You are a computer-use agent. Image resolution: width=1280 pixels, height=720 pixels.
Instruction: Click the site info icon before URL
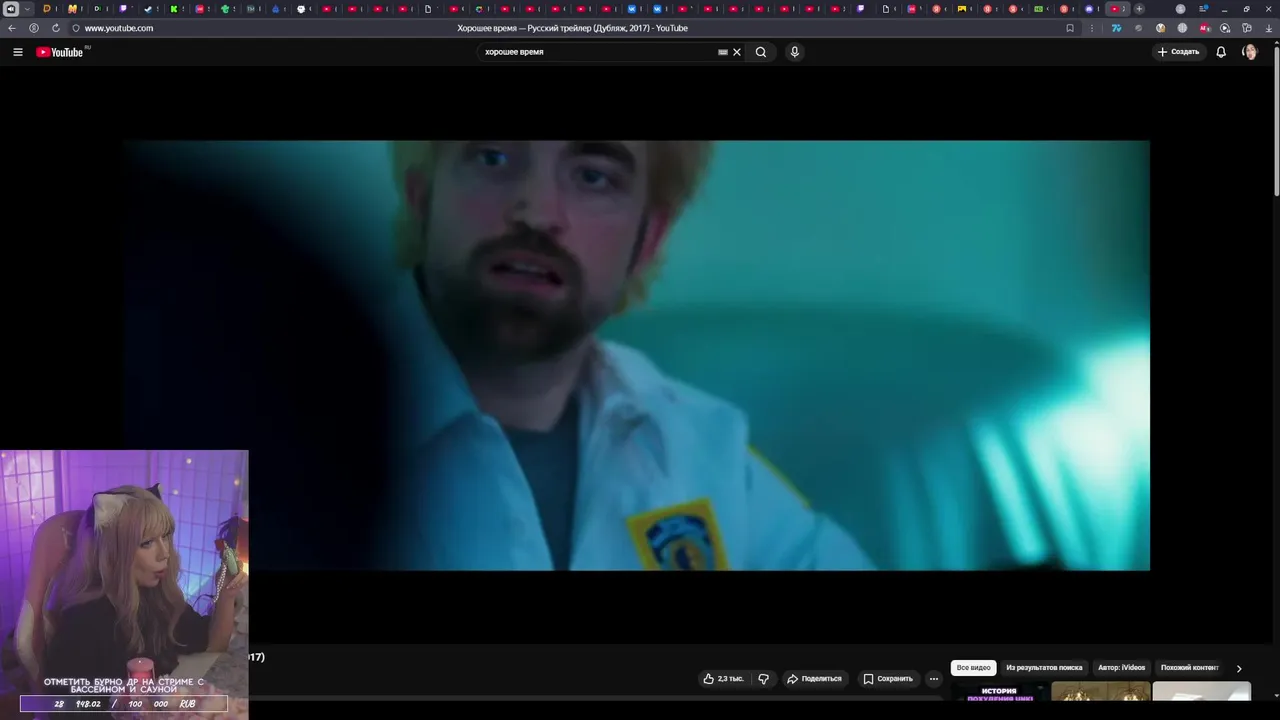pyautogui.click(x=76, y=28)
